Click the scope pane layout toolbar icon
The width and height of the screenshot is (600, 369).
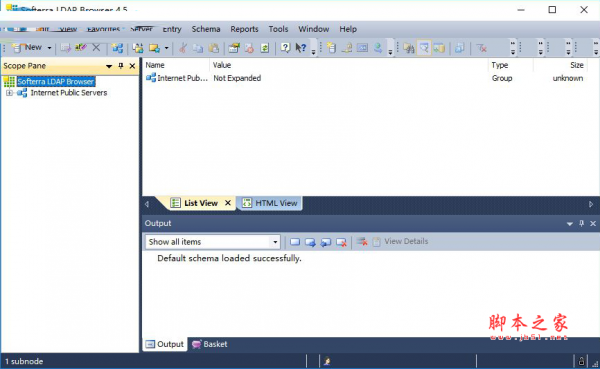tap(439, 48)
